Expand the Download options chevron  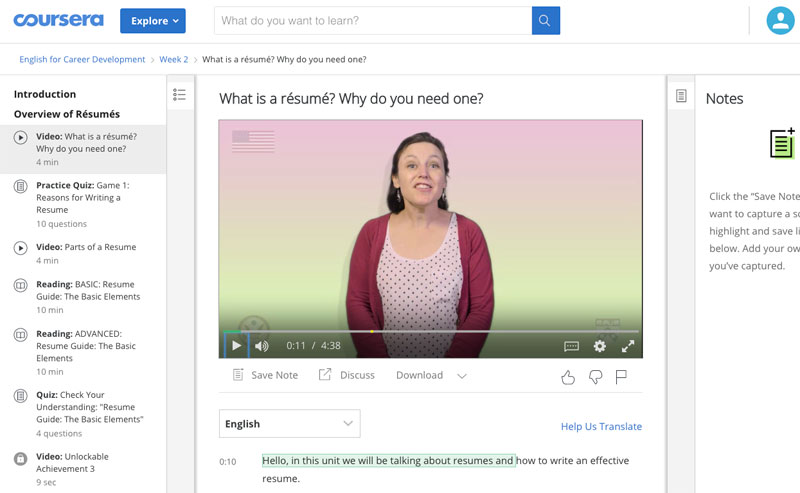click(x=461, y=376)
